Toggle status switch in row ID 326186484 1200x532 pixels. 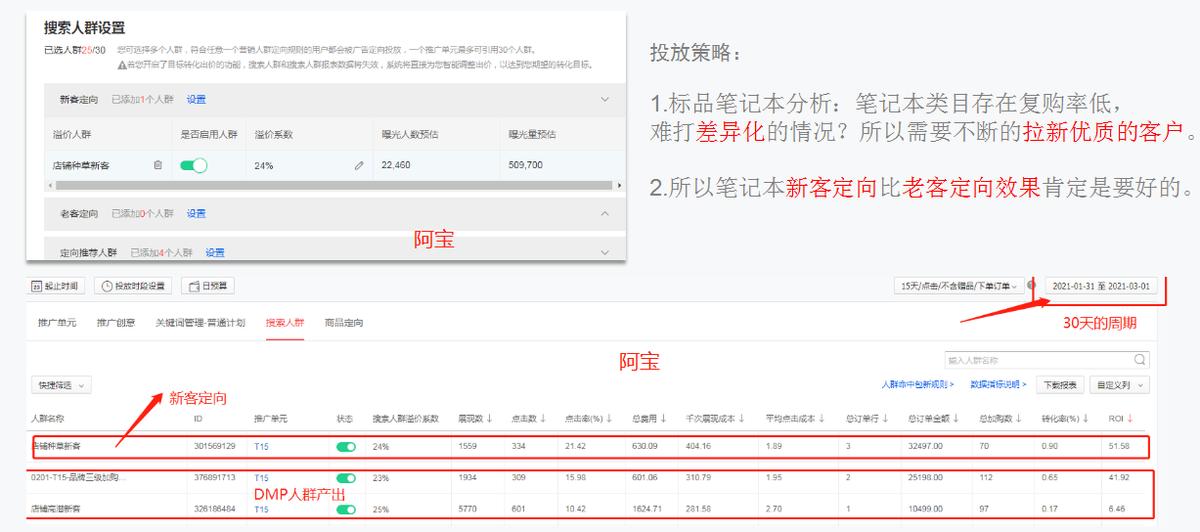[x=347, y=509]
